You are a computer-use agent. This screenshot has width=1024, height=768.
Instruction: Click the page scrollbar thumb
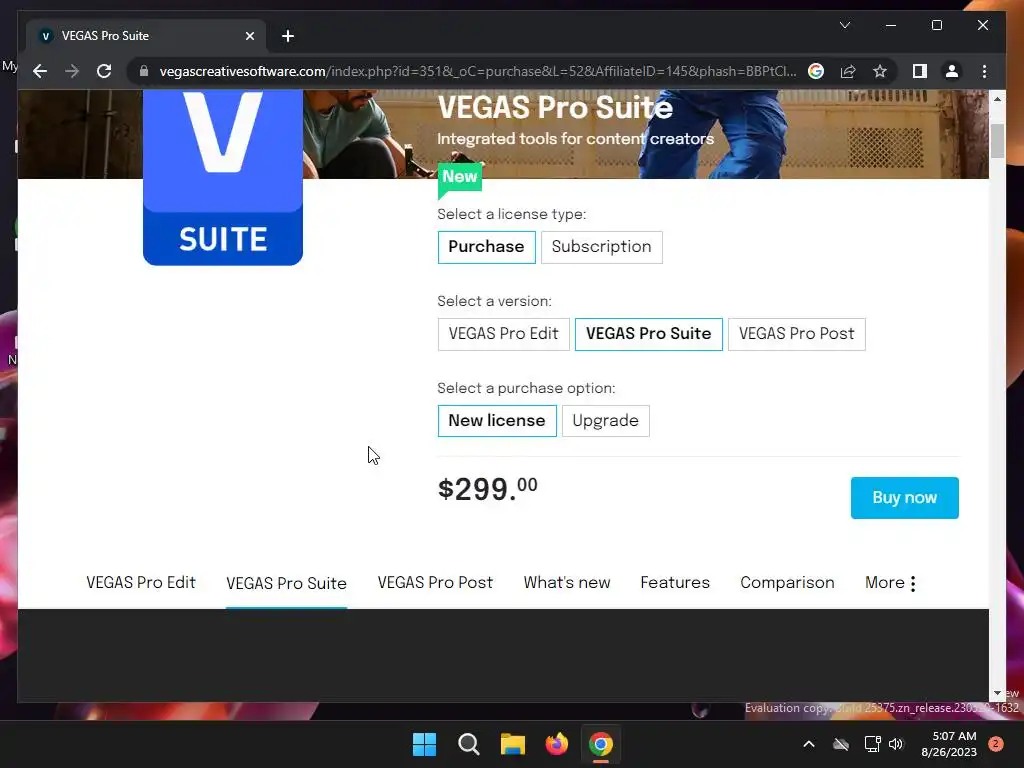[997, 140]
